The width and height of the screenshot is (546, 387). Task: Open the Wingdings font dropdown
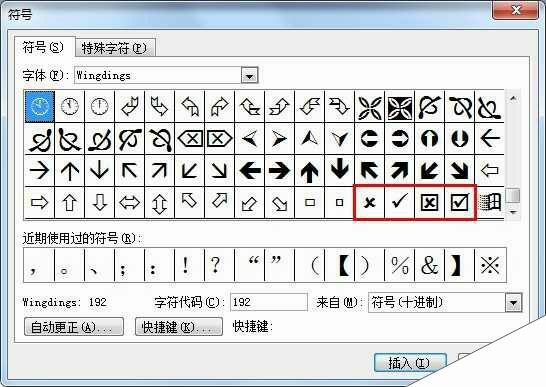[x=249, y=75]
